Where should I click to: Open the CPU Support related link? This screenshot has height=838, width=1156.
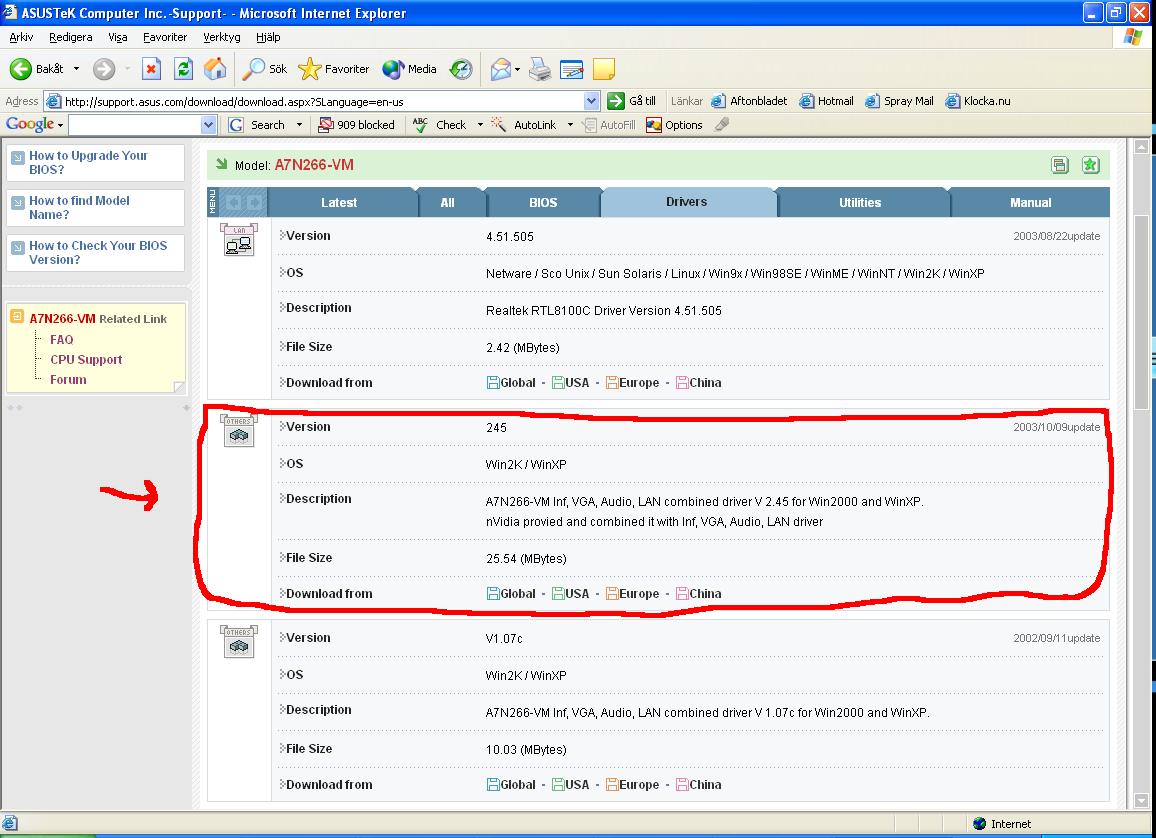coord(86,360)
